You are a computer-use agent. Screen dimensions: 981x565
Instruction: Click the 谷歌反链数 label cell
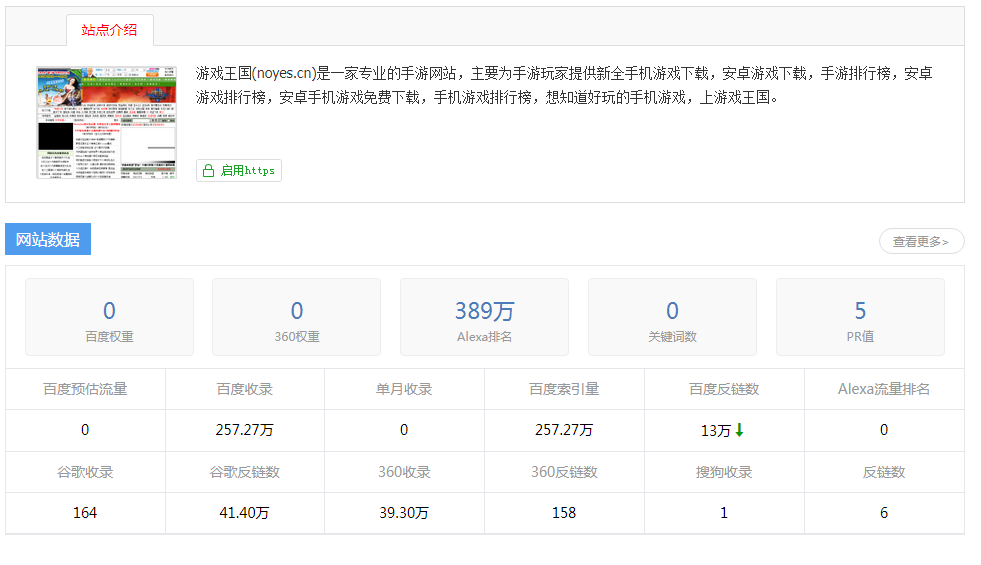pyautogui.click(x=245, y=472)
